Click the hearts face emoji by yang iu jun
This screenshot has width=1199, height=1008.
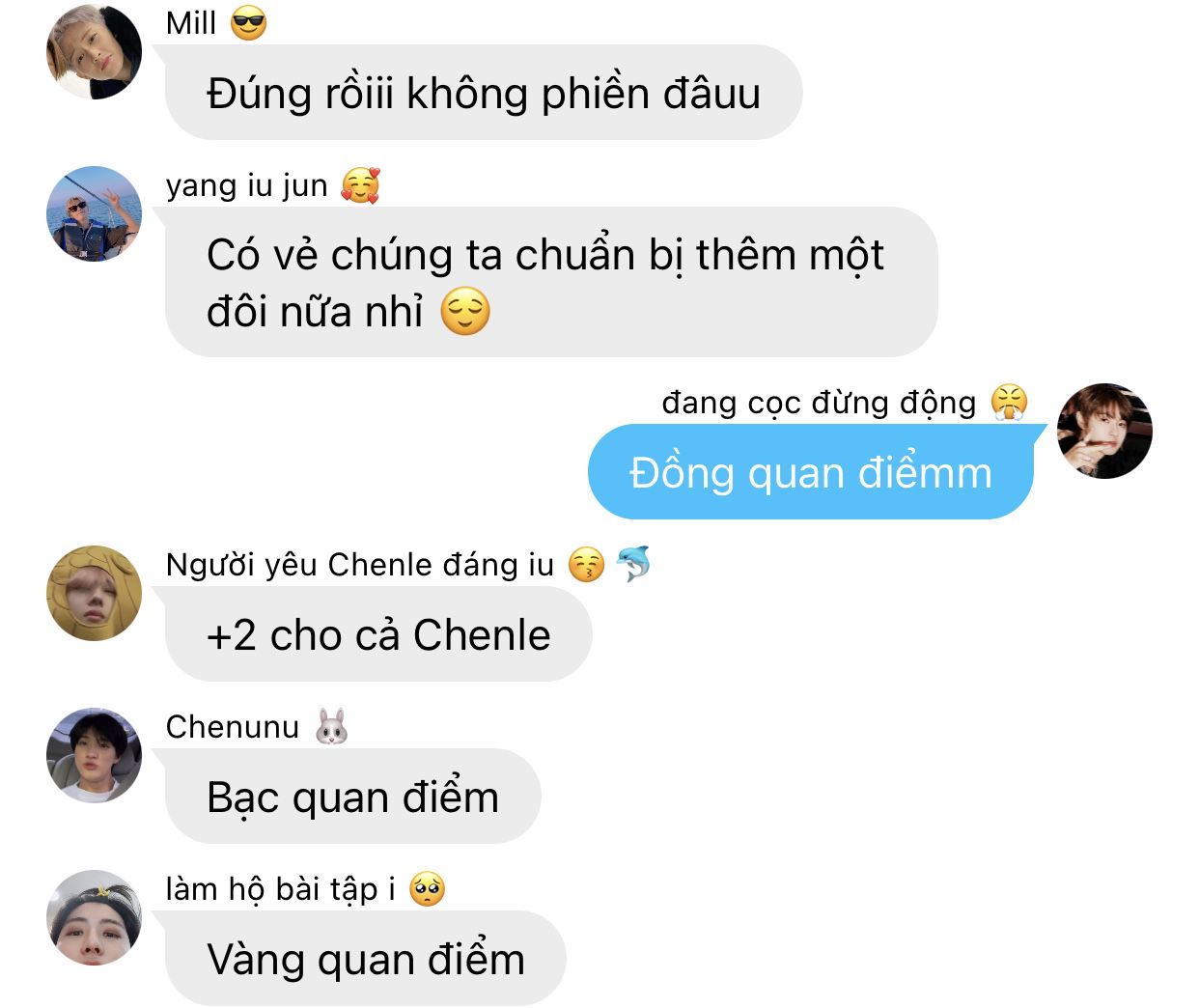pos(360,184)
